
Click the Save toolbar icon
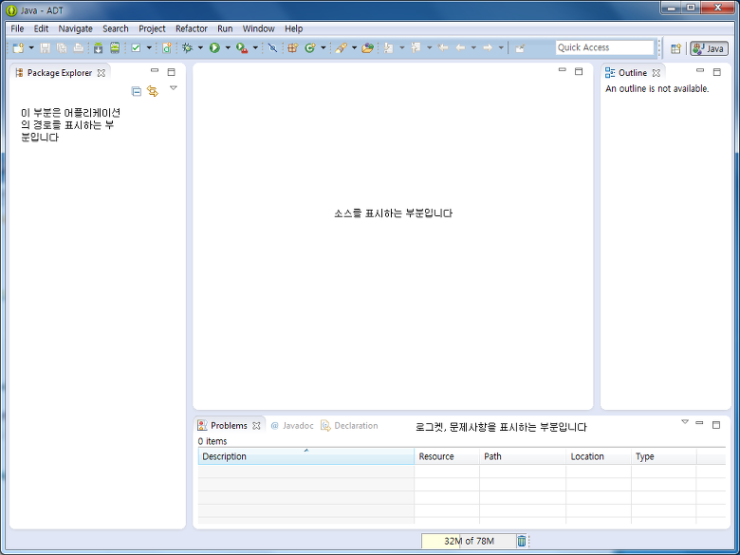coord(45,48)
